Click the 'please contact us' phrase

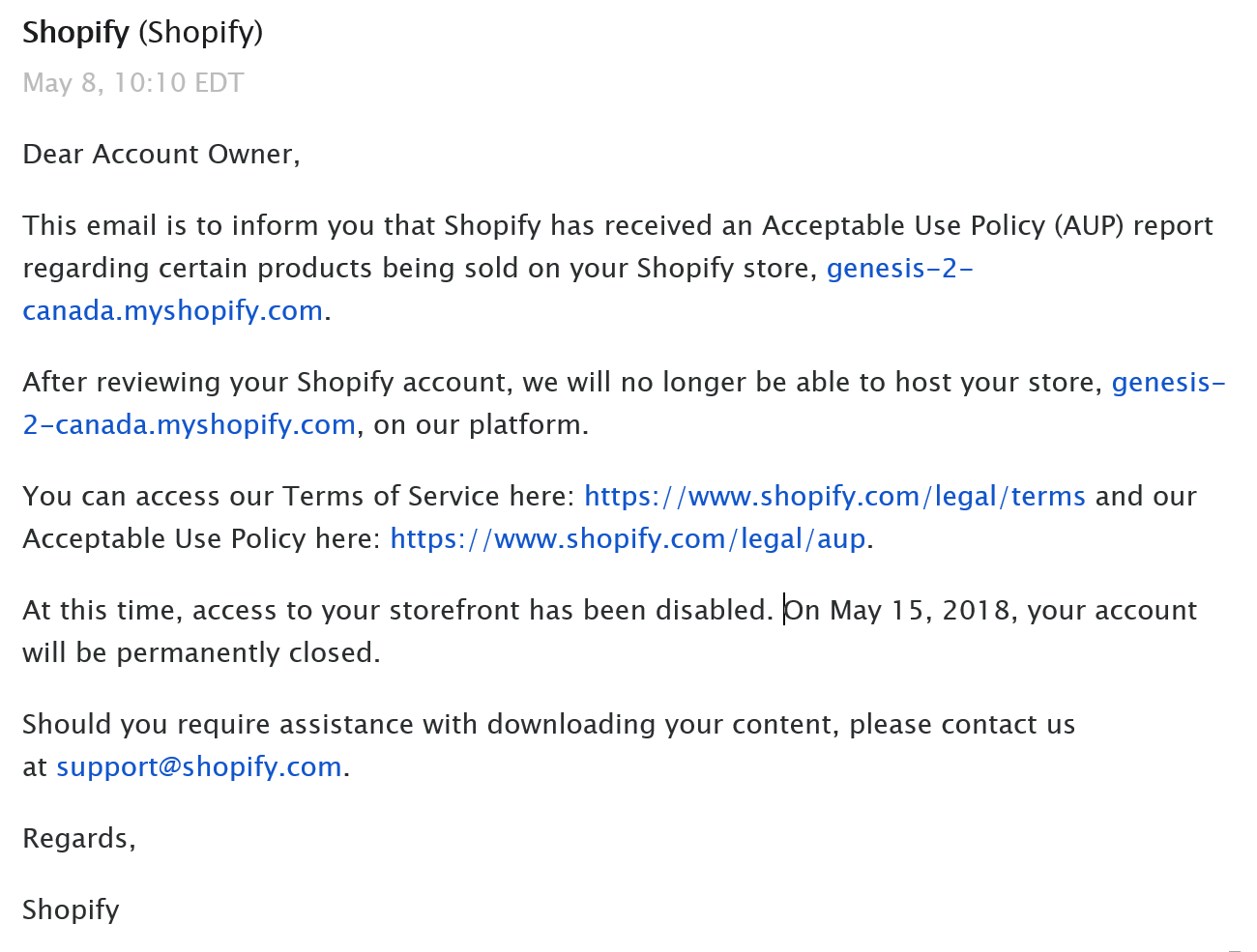coord(962,725)
